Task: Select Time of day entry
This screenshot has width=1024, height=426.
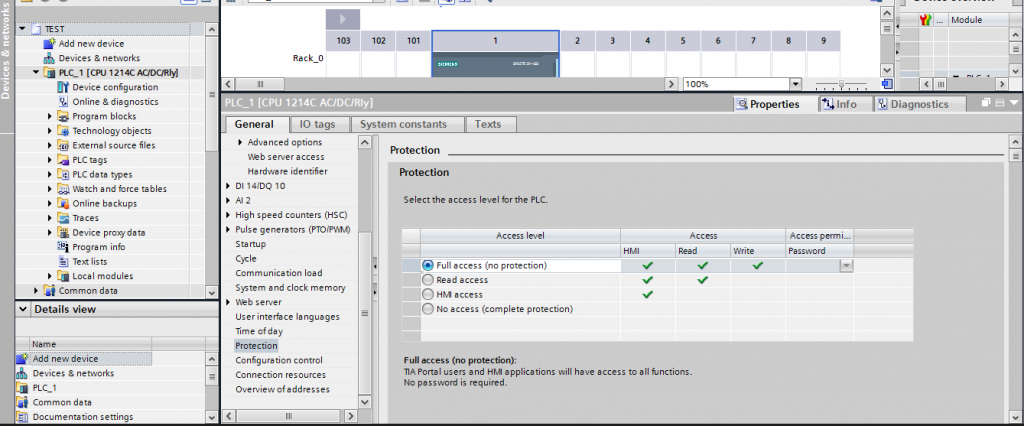Action: (259, 331)
